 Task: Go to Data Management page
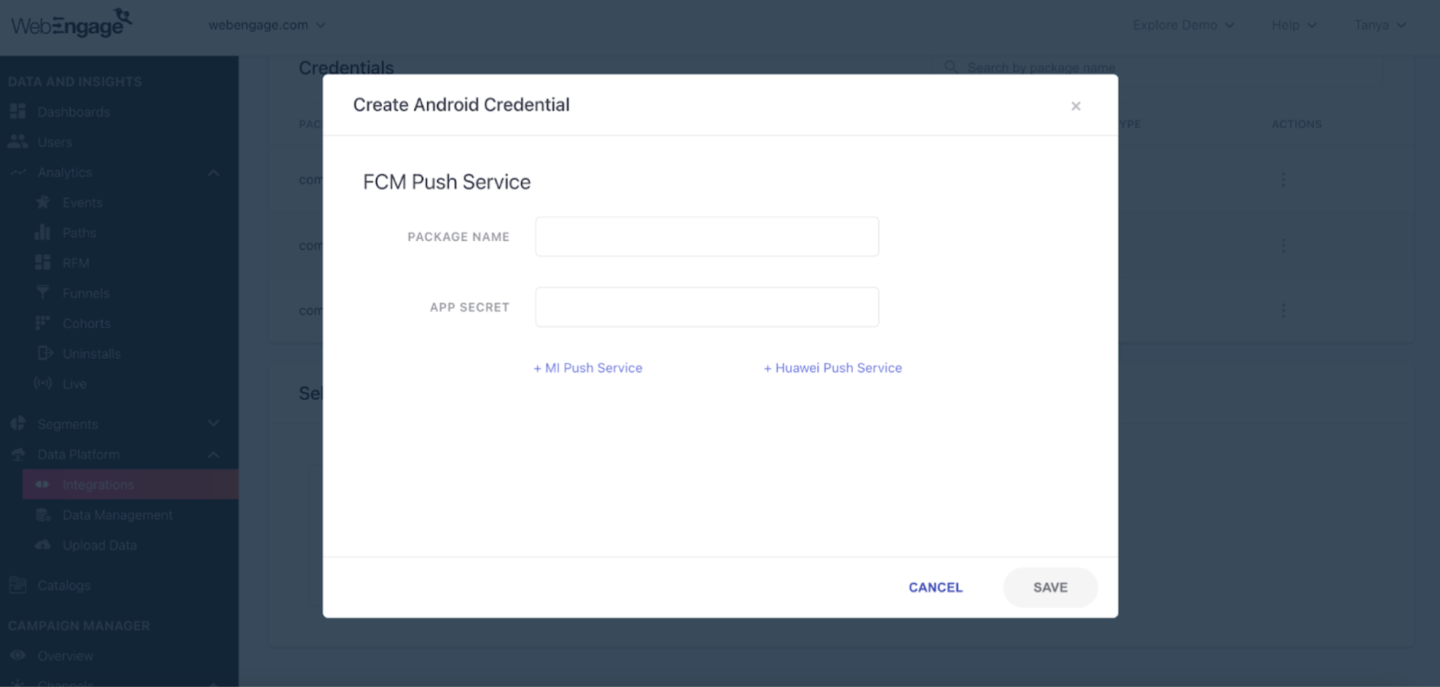click(117, 515)
